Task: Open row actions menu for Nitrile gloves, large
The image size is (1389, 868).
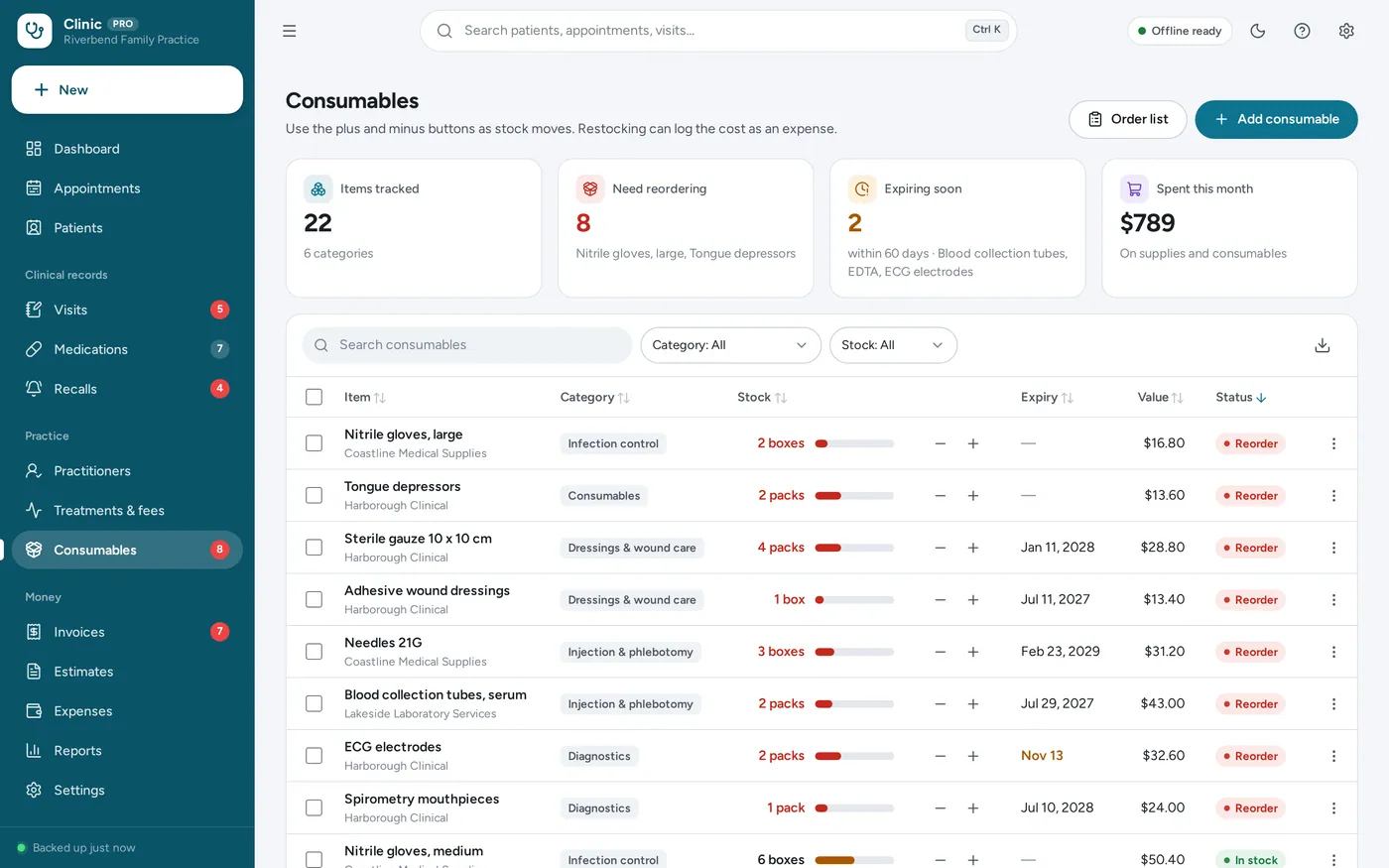Action: pyautogui.click(x=1333, y=443)
